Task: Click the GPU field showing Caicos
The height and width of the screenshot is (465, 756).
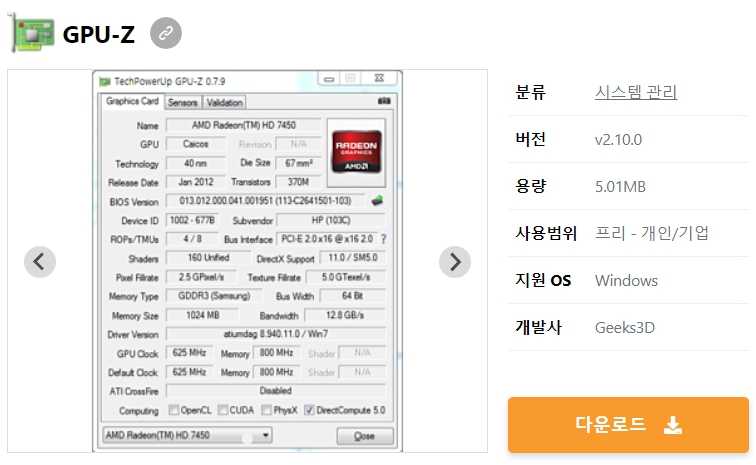Action: coord(196,144)
